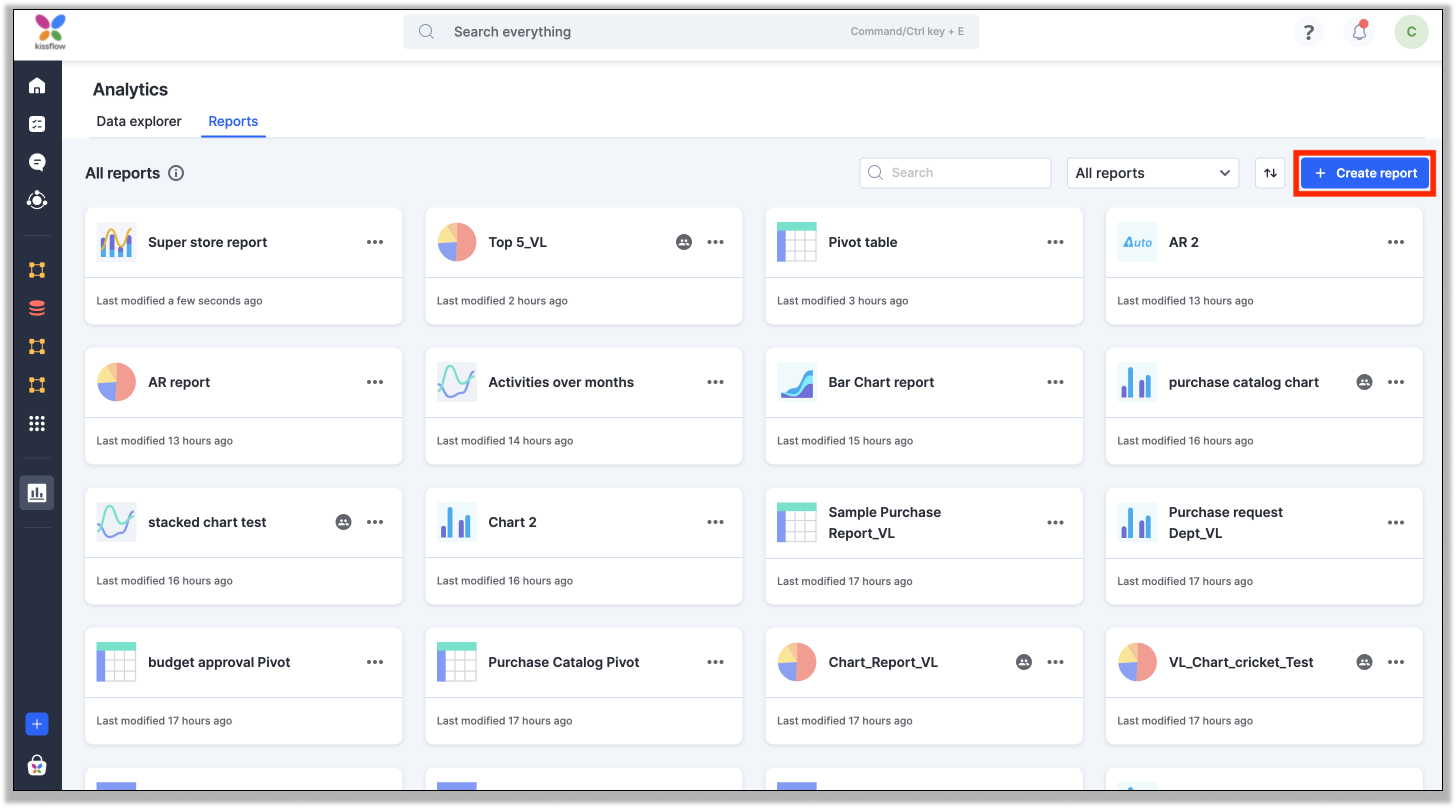
Task: Click the Create report button
Action: pyautogui.click(x=1365, y=173)
